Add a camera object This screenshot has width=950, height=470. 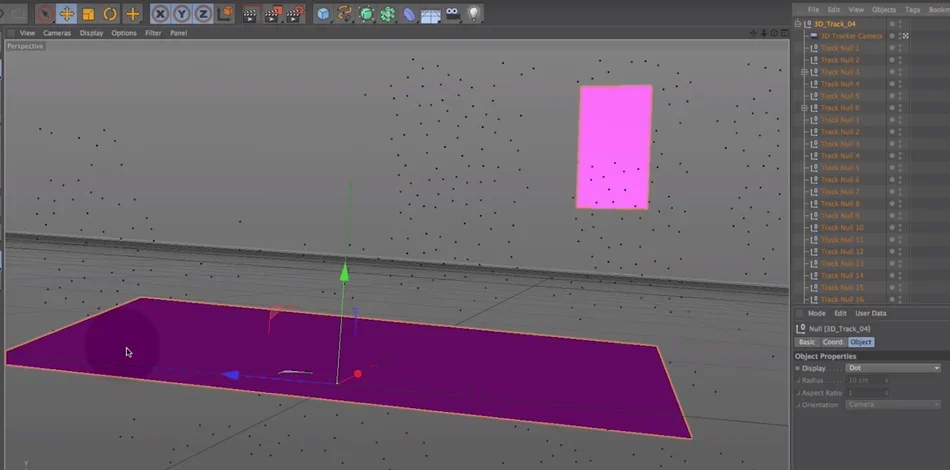(x=453, y=14)
